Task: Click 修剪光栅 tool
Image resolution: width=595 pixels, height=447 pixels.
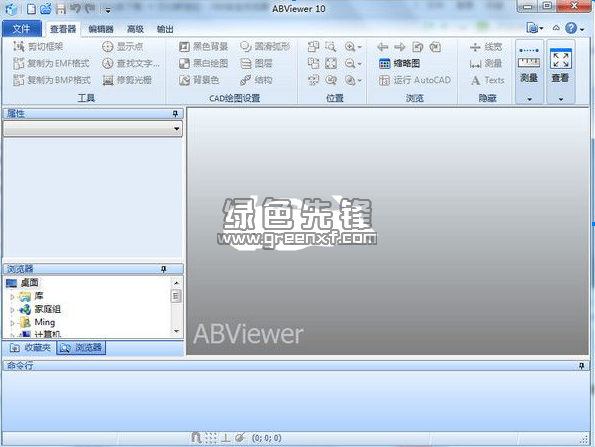Action: click(x=127, y=80)
